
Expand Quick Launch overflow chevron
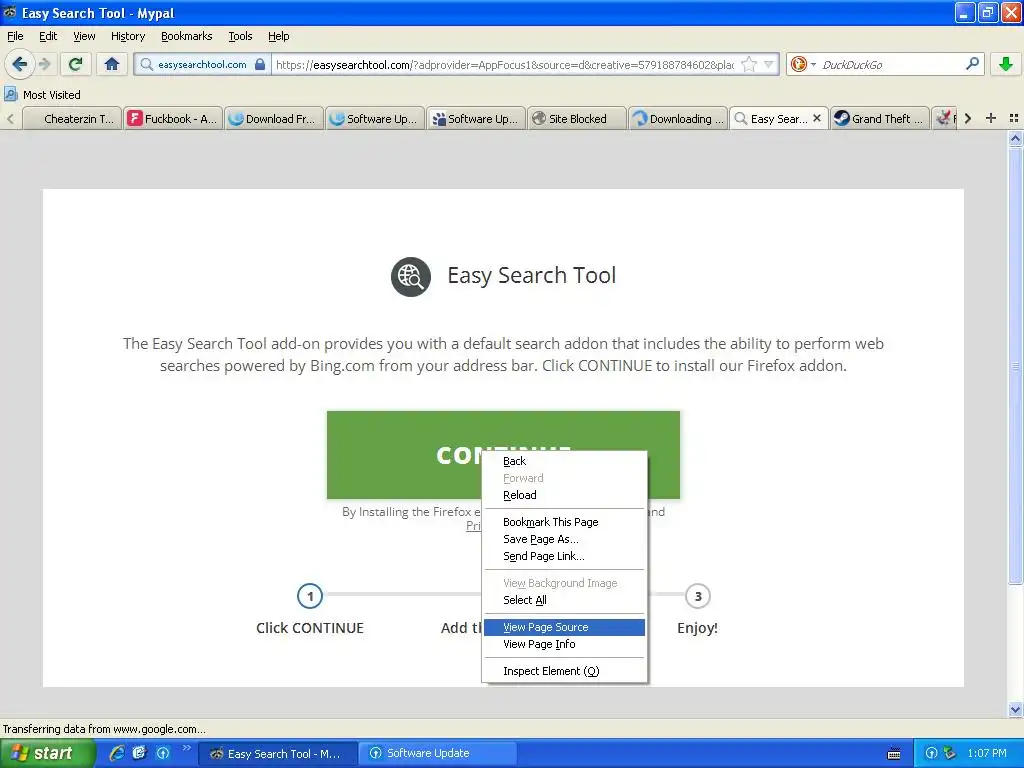186,748
